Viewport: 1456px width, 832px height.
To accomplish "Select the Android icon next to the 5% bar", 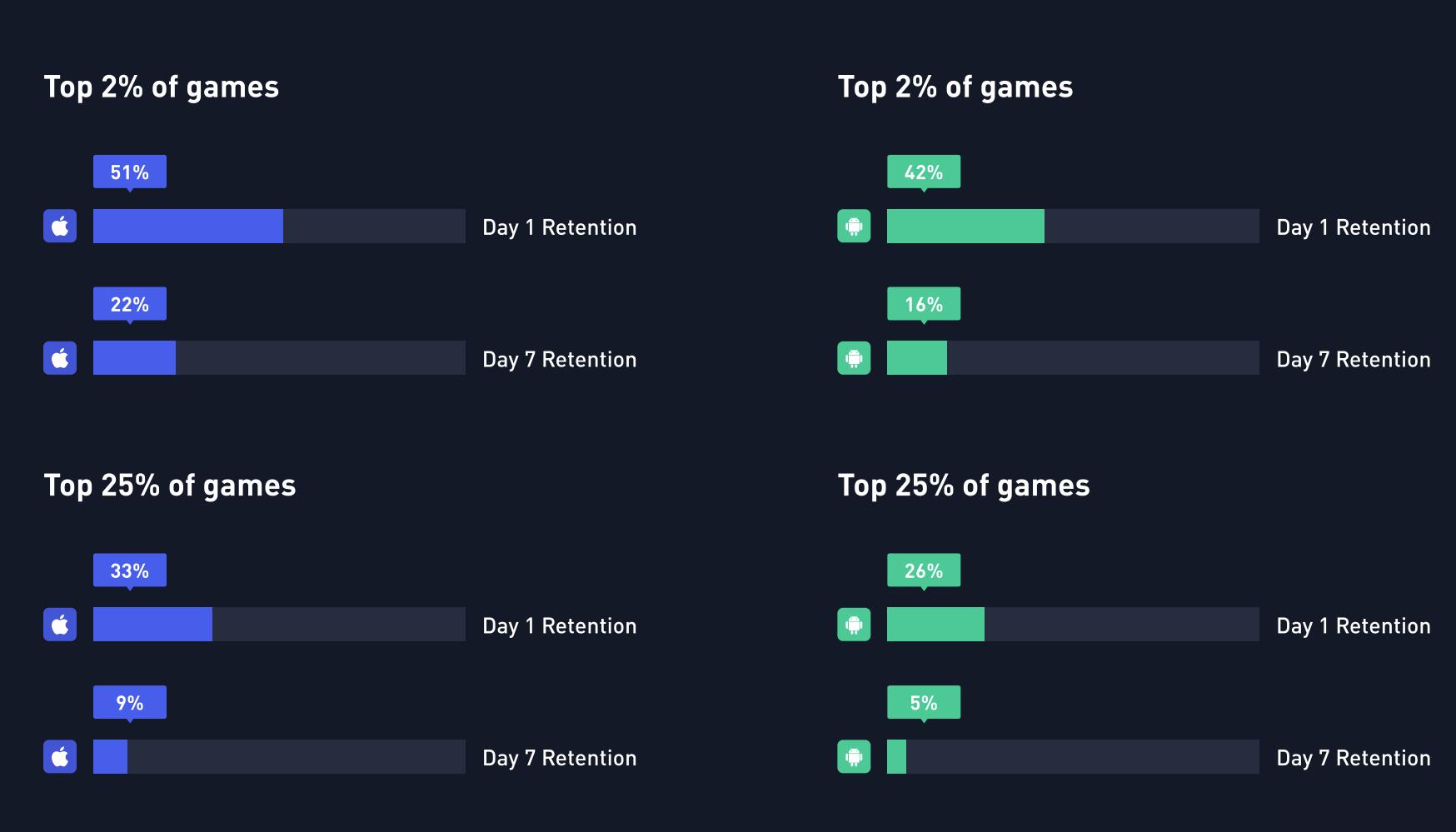I will pyautogui.click(x=854, y=756).
